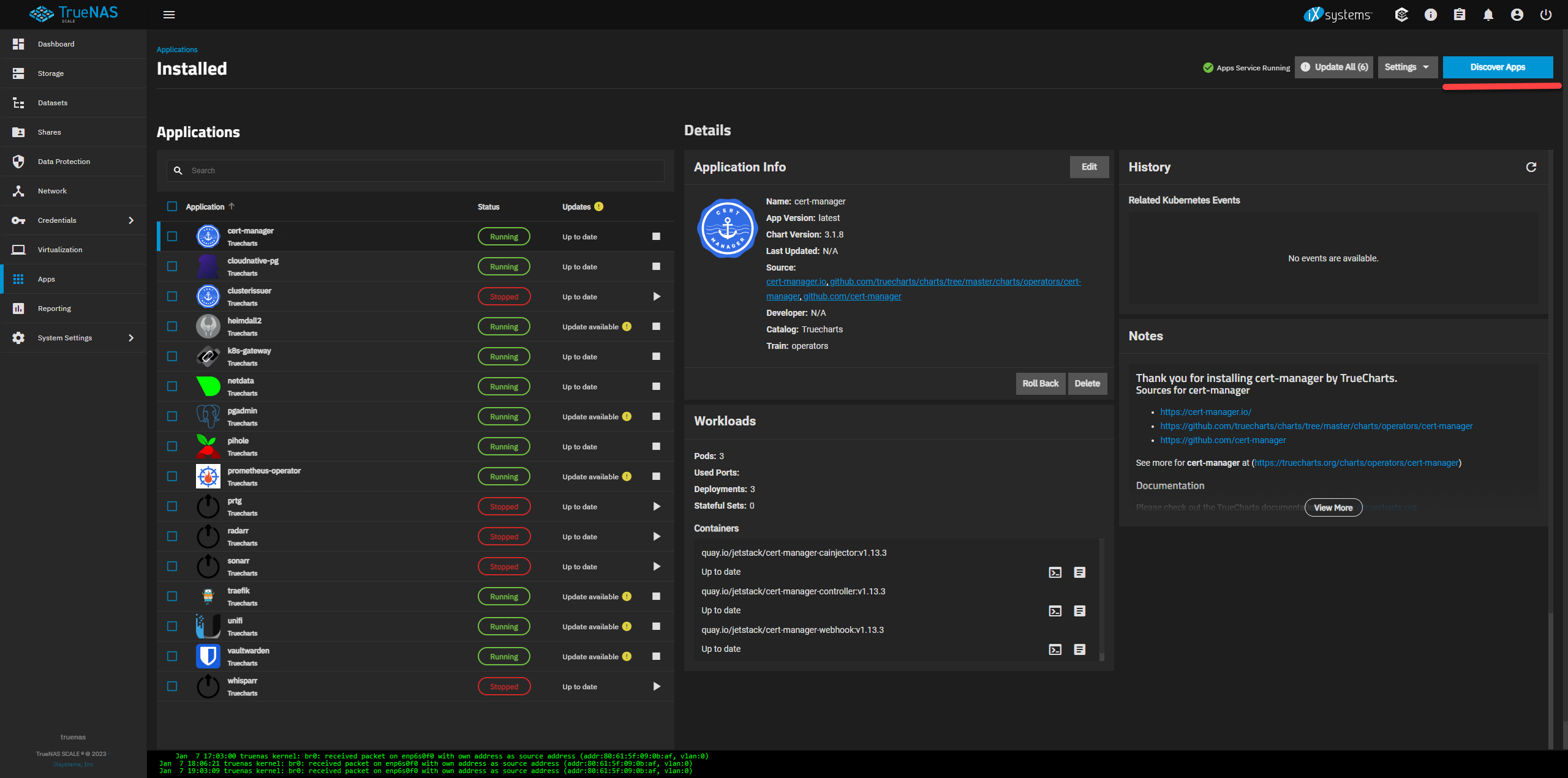Open the github.com/cert-manager source link

point(852,296)
